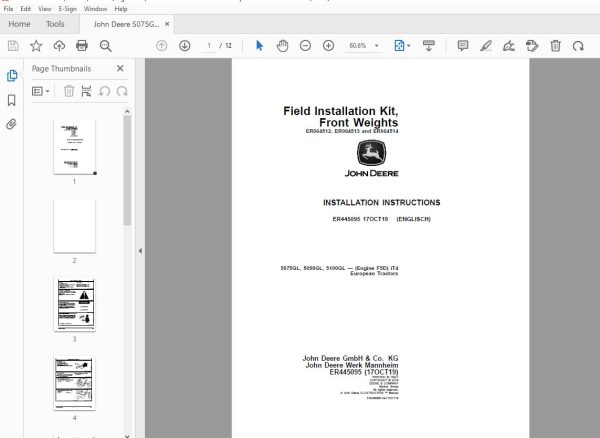Click the Stamp tool icon
Screen dimensions: 600x438
(x=532, y=46)
